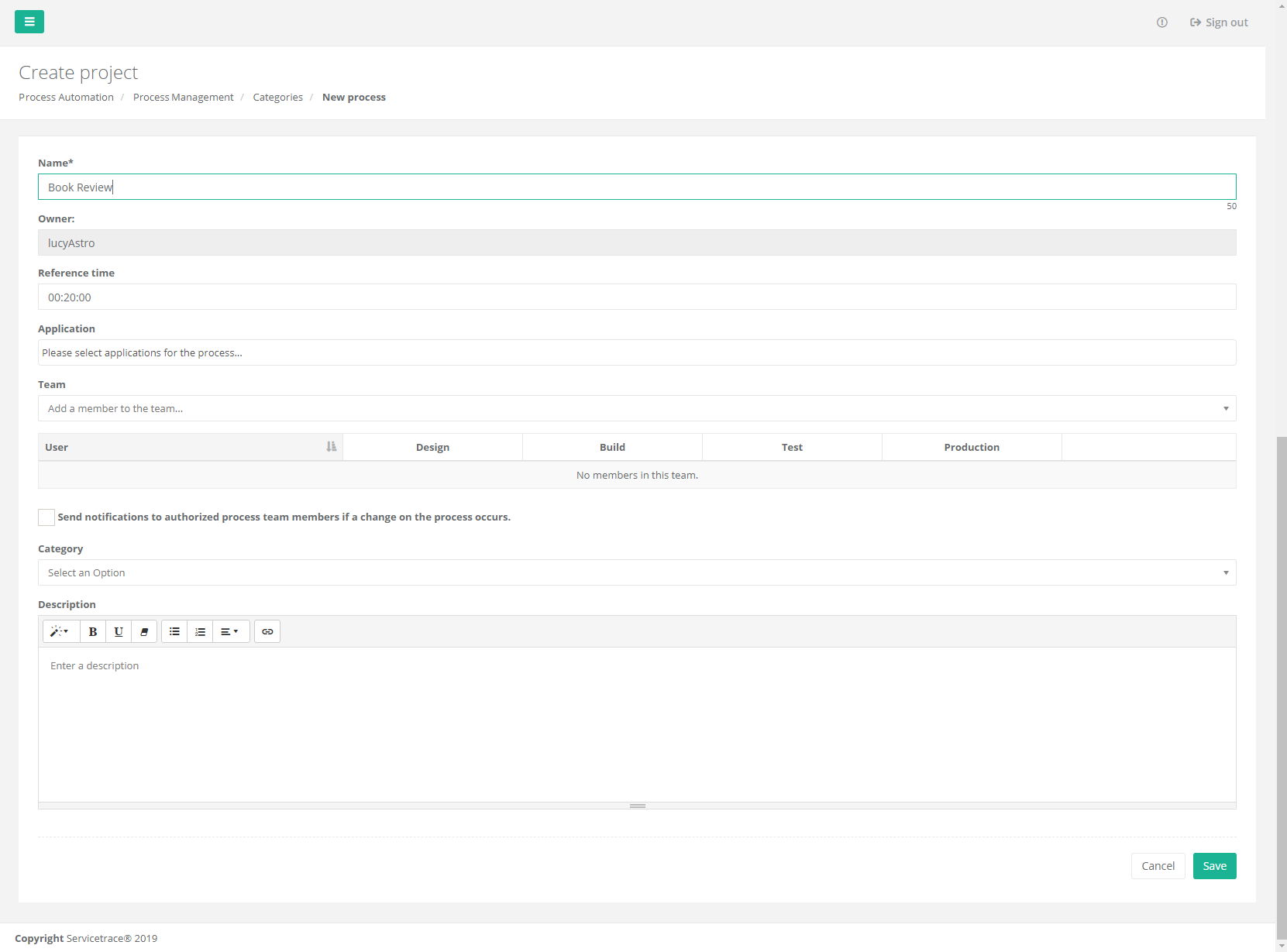Image resolution: width=1287 pixels, height=952 pixels.
Task: Open the paragraph alignment dropdown
Action: click(231, 631)
